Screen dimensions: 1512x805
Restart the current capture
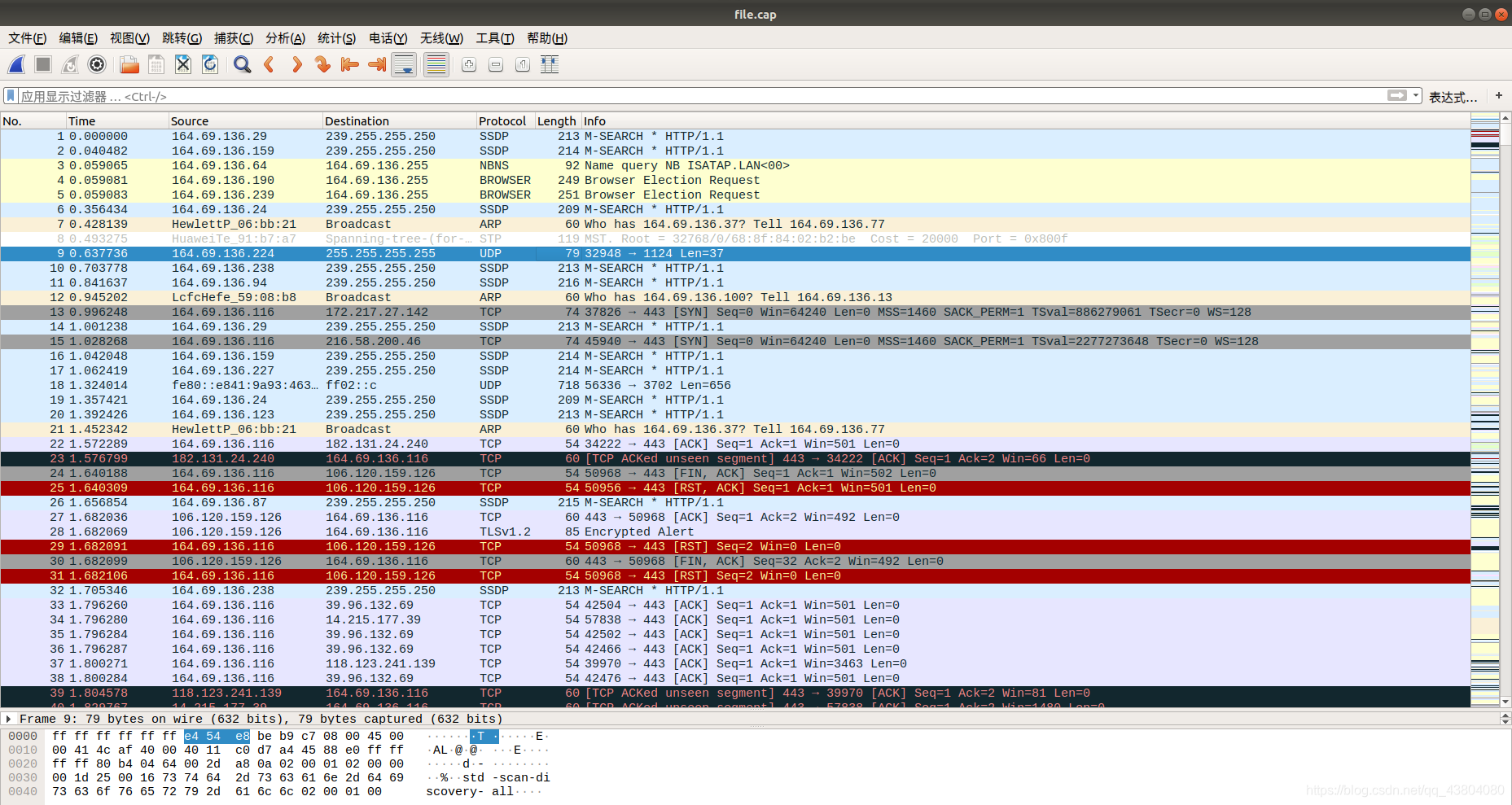pyautogui.click(x=71, y=64)
